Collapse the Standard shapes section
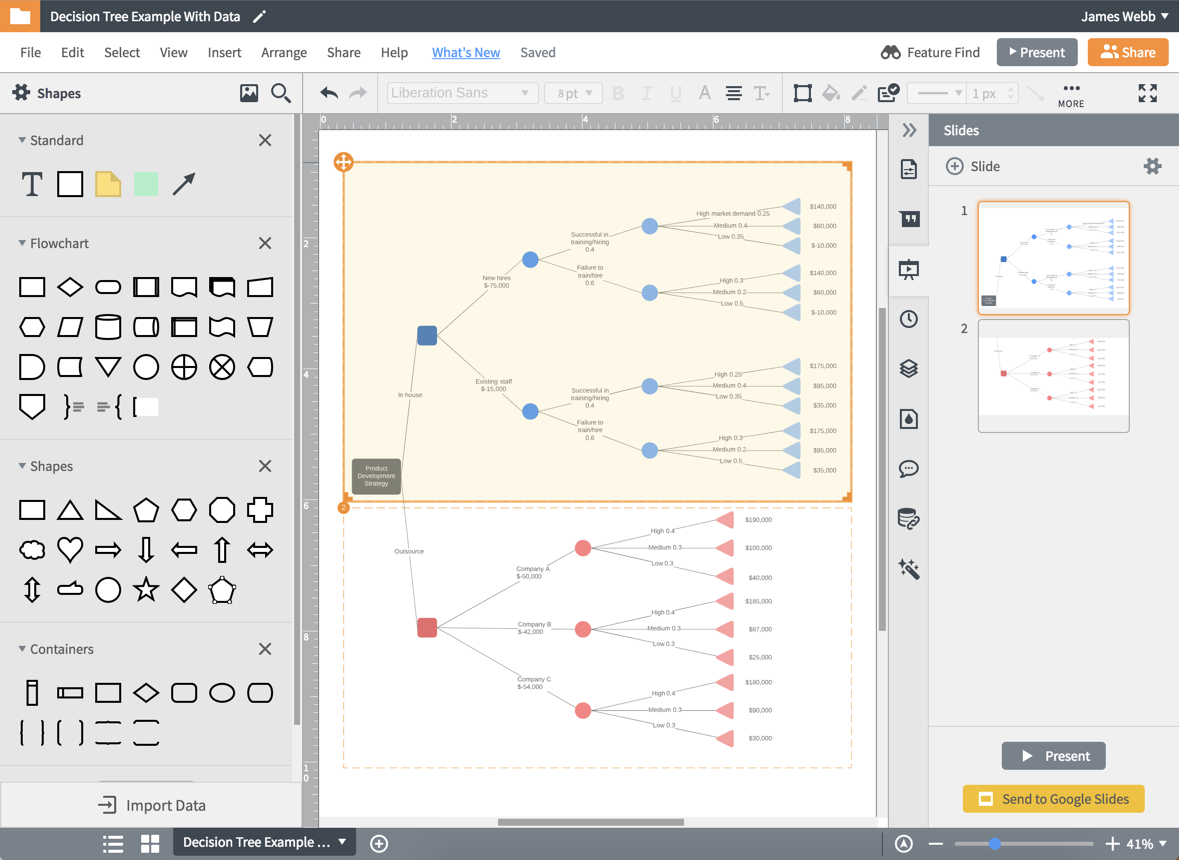 click(23, 140)
